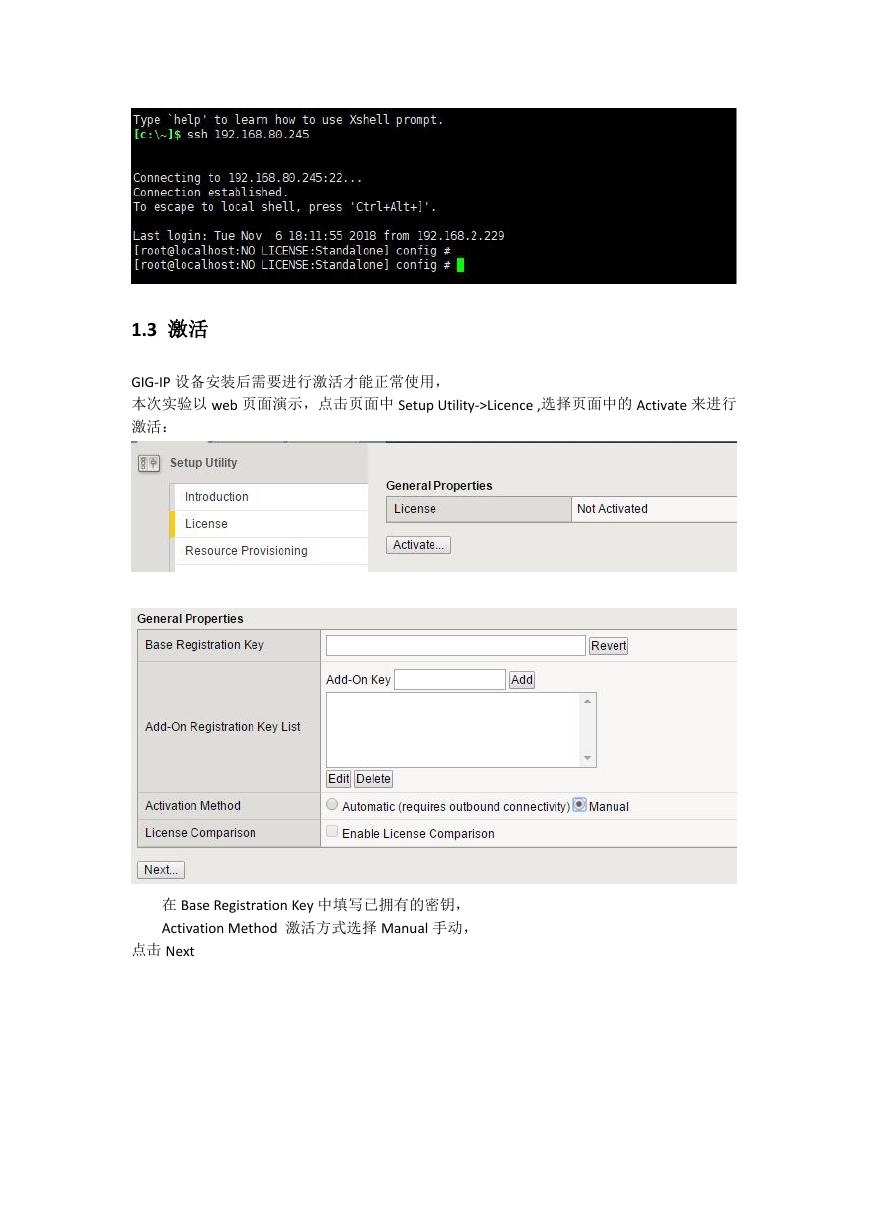Screen dimensions: 869x1228
Task: Click the Activation Method label
Action: click(193, 806)
